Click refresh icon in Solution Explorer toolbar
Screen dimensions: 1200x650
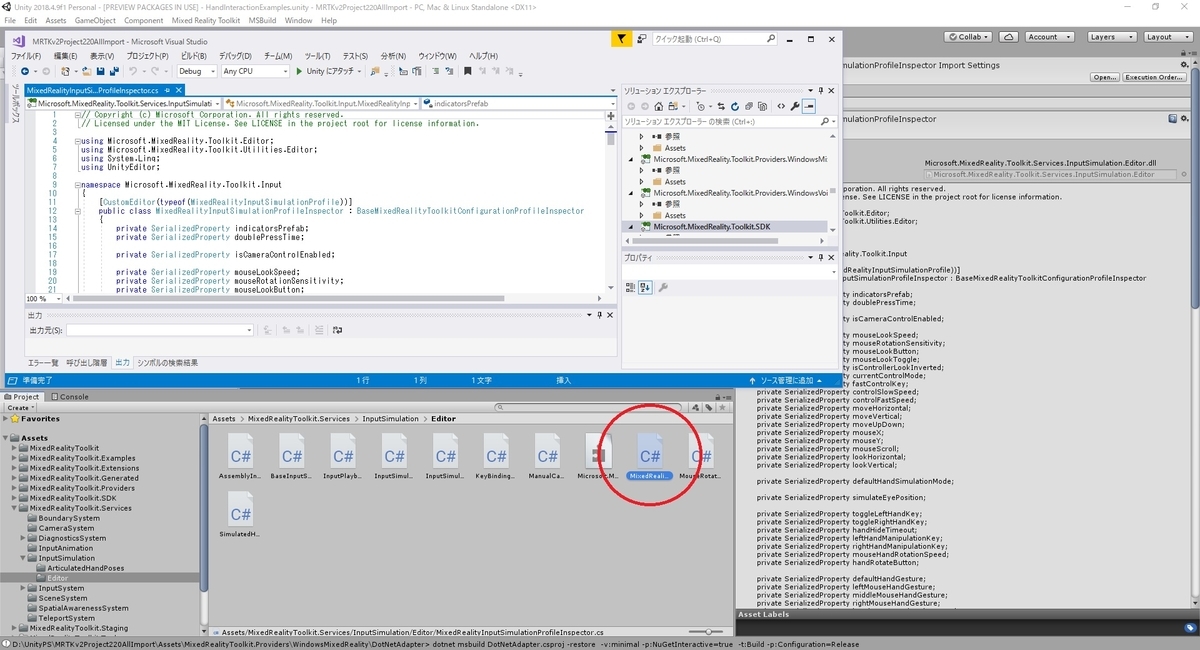(x=735, y=106)
